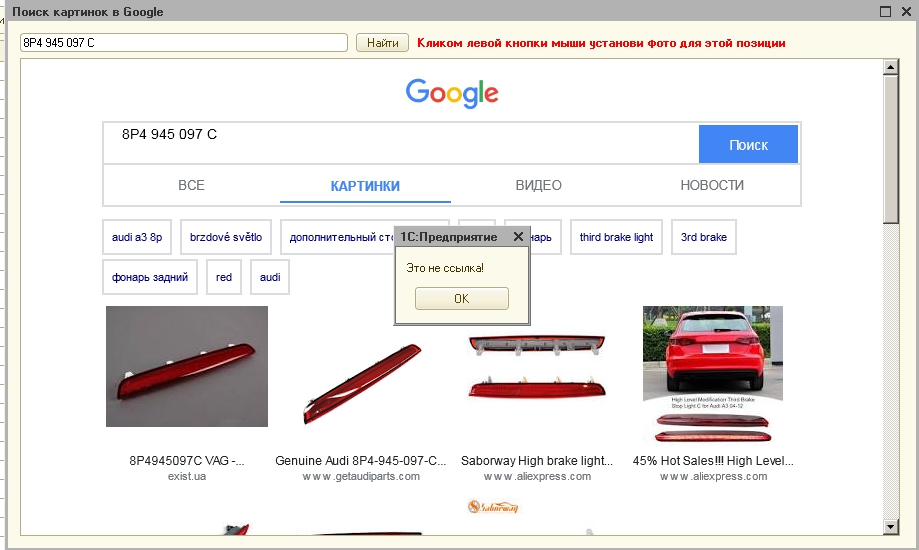Click the Saborway logo image at the bottom
919x550 pixels.
[493, 507]
